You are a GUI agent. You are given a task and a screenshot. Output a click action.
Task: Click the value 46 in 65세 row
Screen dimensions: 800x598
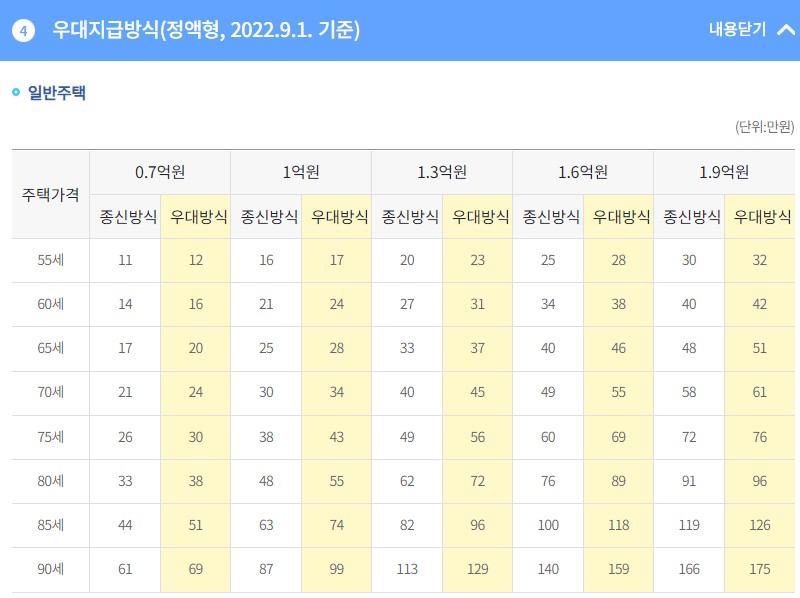pos(618,348)
